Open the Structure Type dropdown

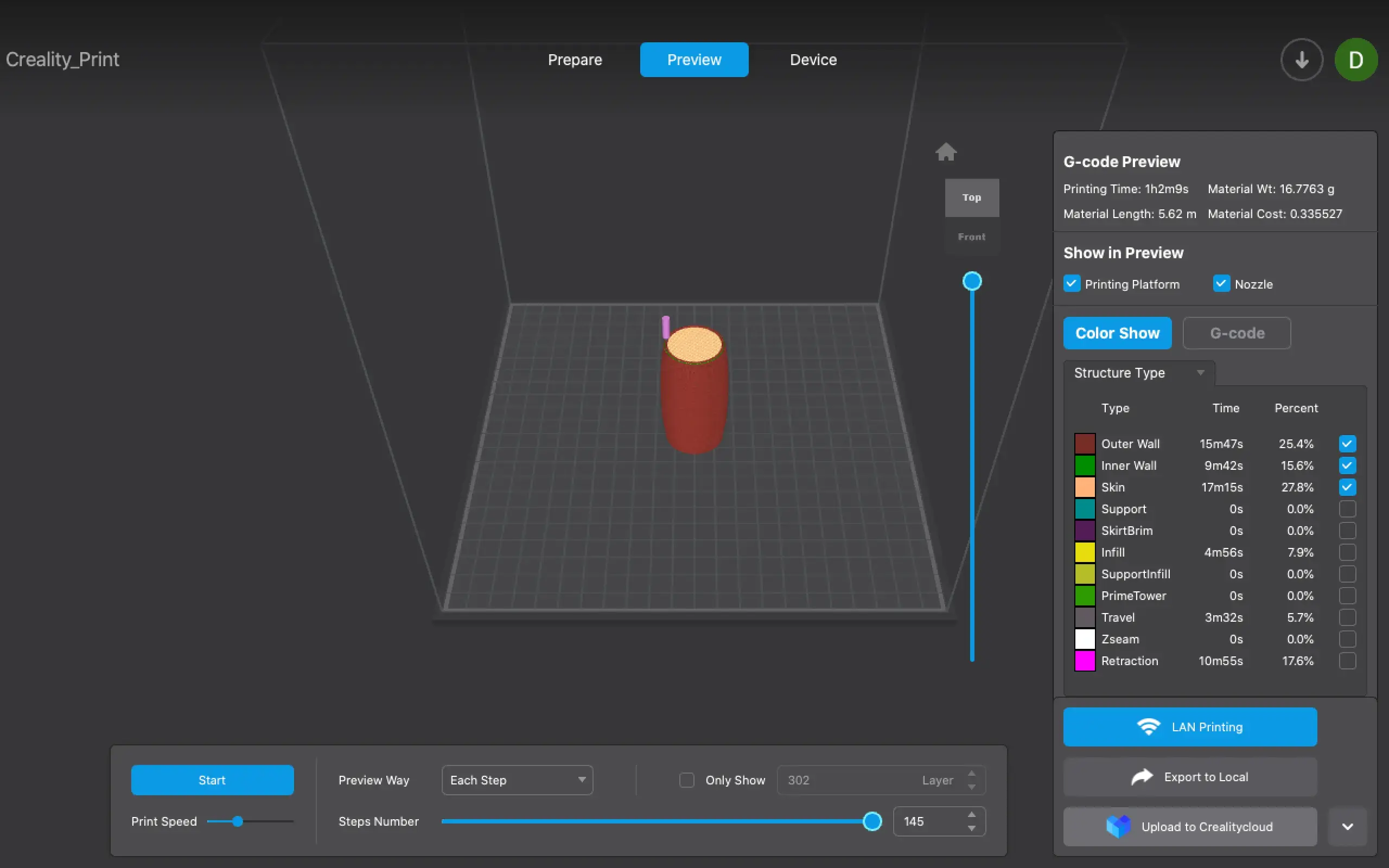(x=1139, y=373)
